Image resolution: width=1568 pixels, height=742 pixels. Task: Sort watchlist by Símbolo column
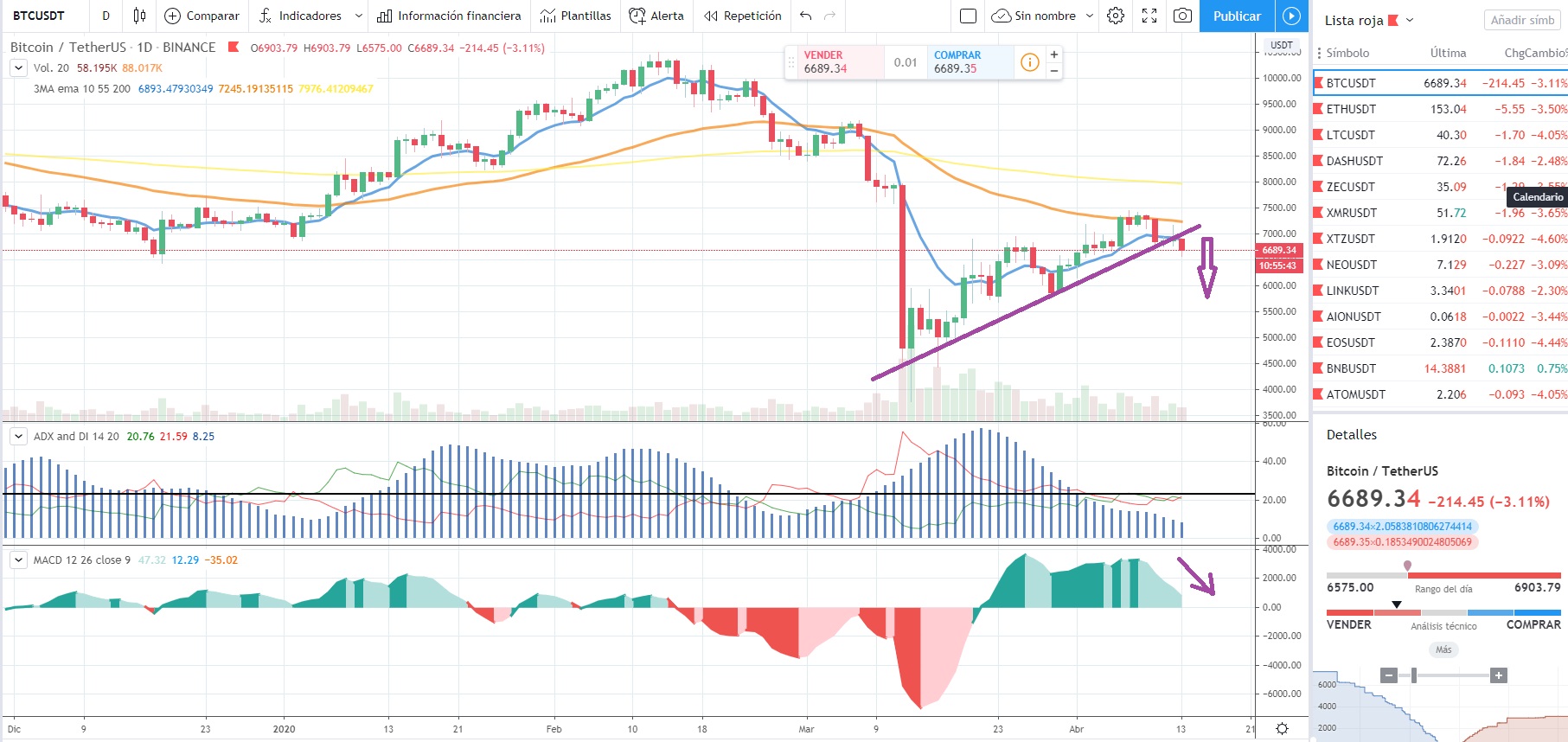pyautogui.click(x=1347, y=53)
